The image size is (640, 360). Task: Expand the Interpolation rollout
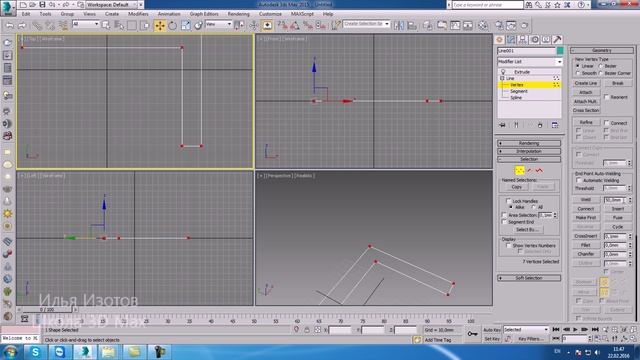529,151
